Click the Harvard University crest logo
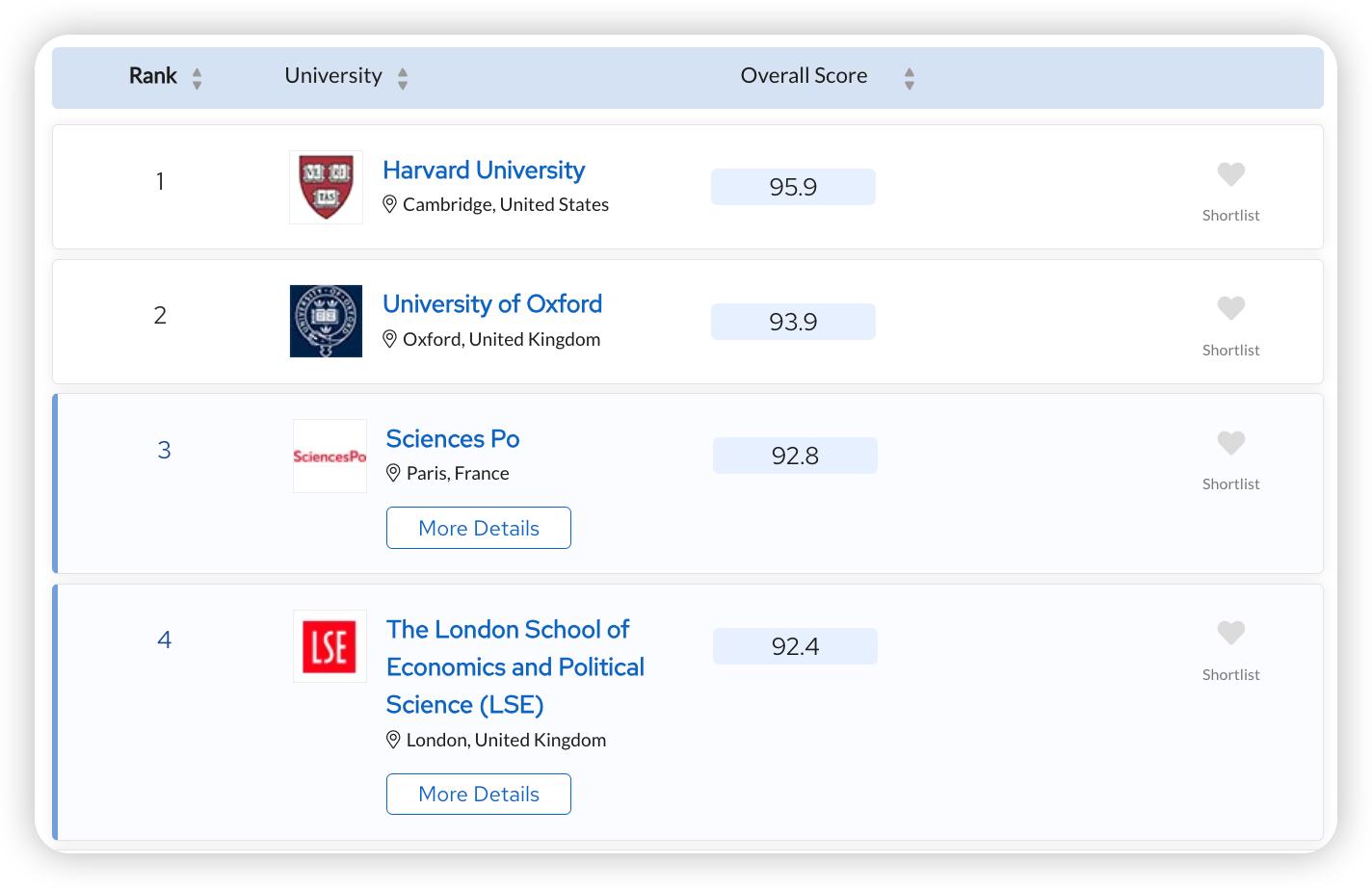This screenshot has width=1372, height=888. (x=326, y=187)
